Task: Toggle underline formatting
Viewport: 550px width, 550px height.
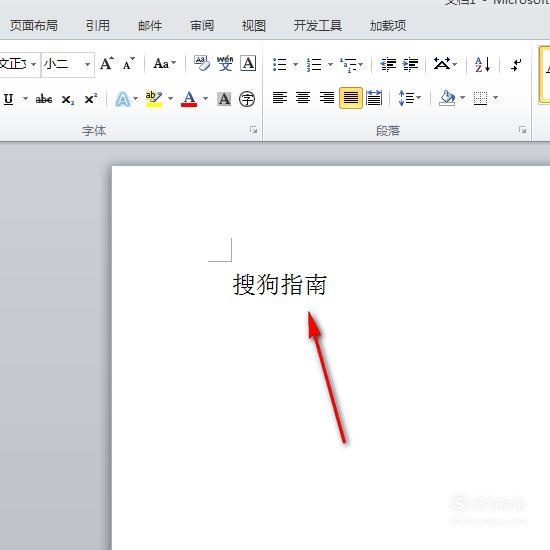Action: pos(9,99)
